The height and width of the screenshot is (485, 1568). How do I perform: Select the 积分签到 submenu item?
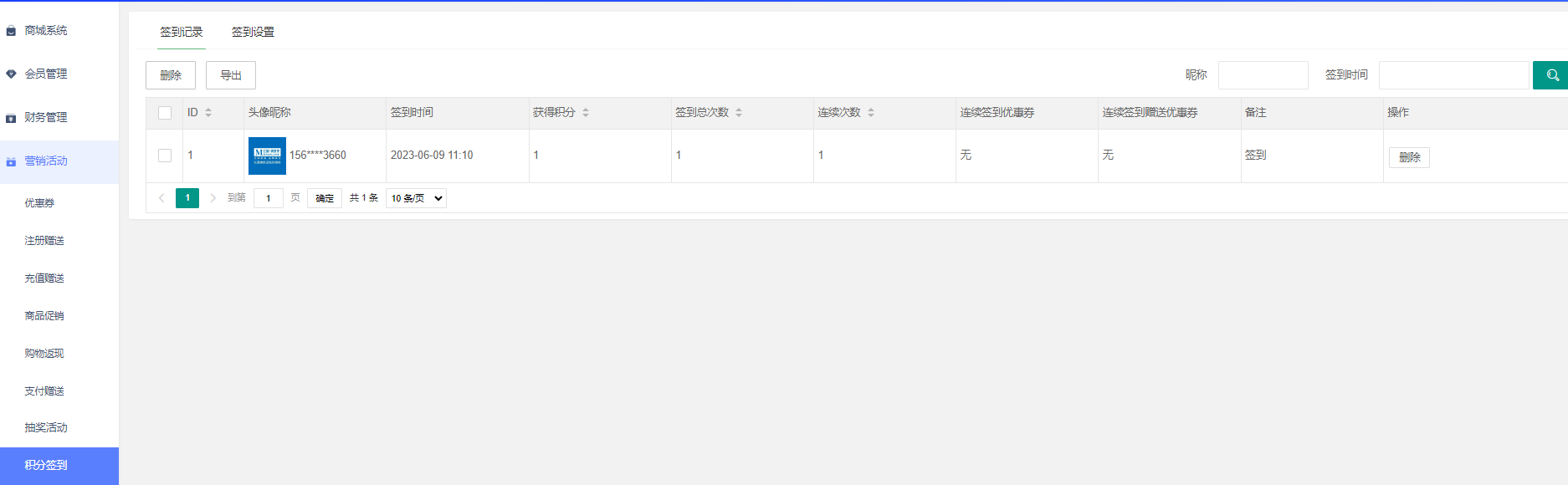(x=59, y=466)
